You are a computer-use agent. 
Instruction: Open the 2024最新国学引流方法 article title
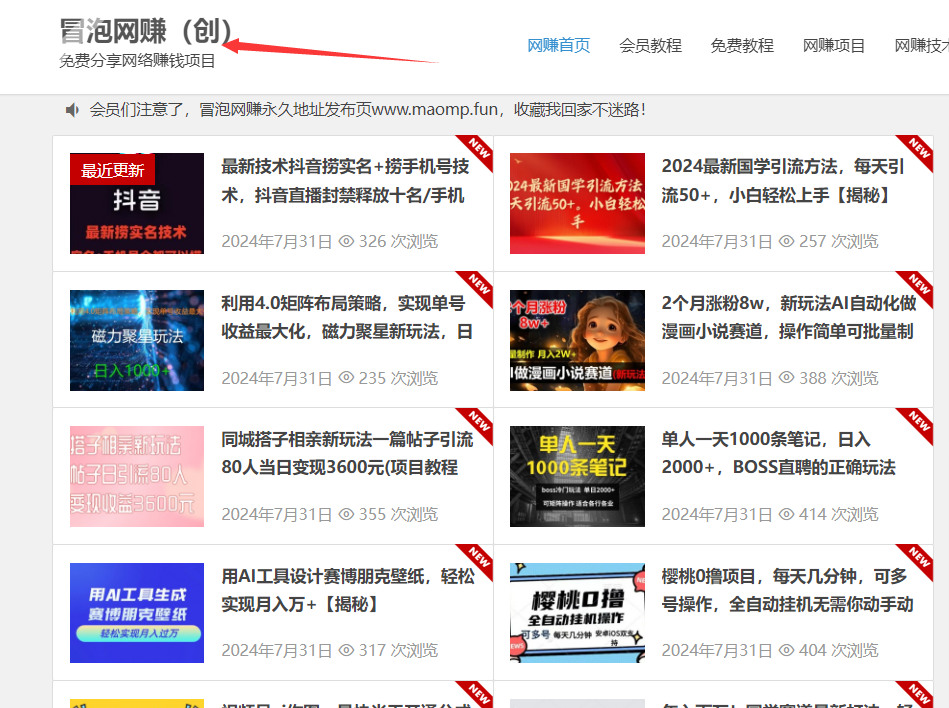pyautogui.click(x=783, y=180)
